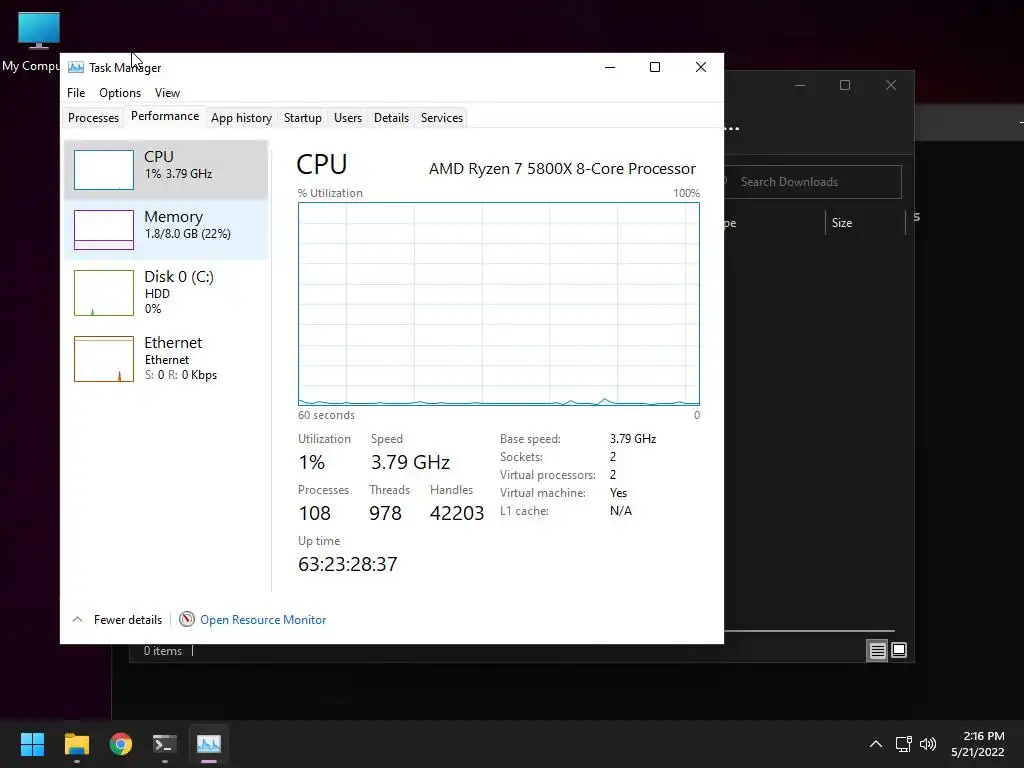
Task: Click the 108 processes count
Action: (315, 513)
